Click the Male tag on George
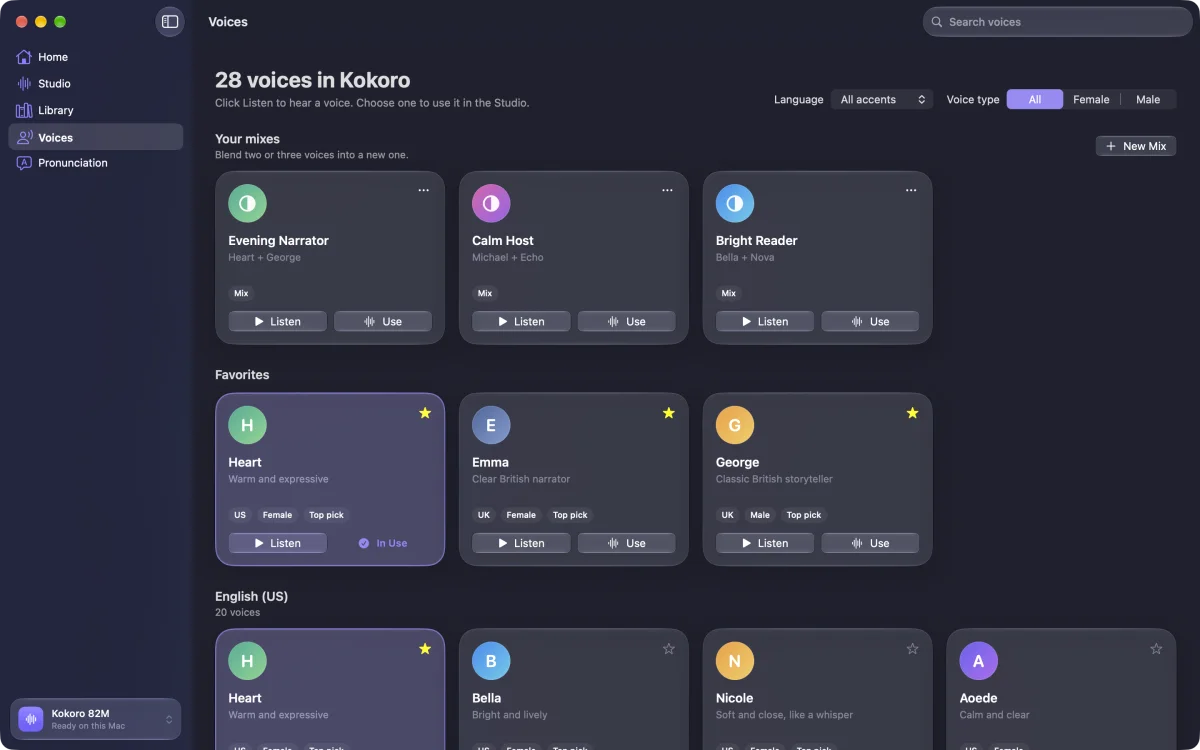Image resolution: width=1200 pixels, height=750 pixels. pyautogui.click(x=760, y=515)
